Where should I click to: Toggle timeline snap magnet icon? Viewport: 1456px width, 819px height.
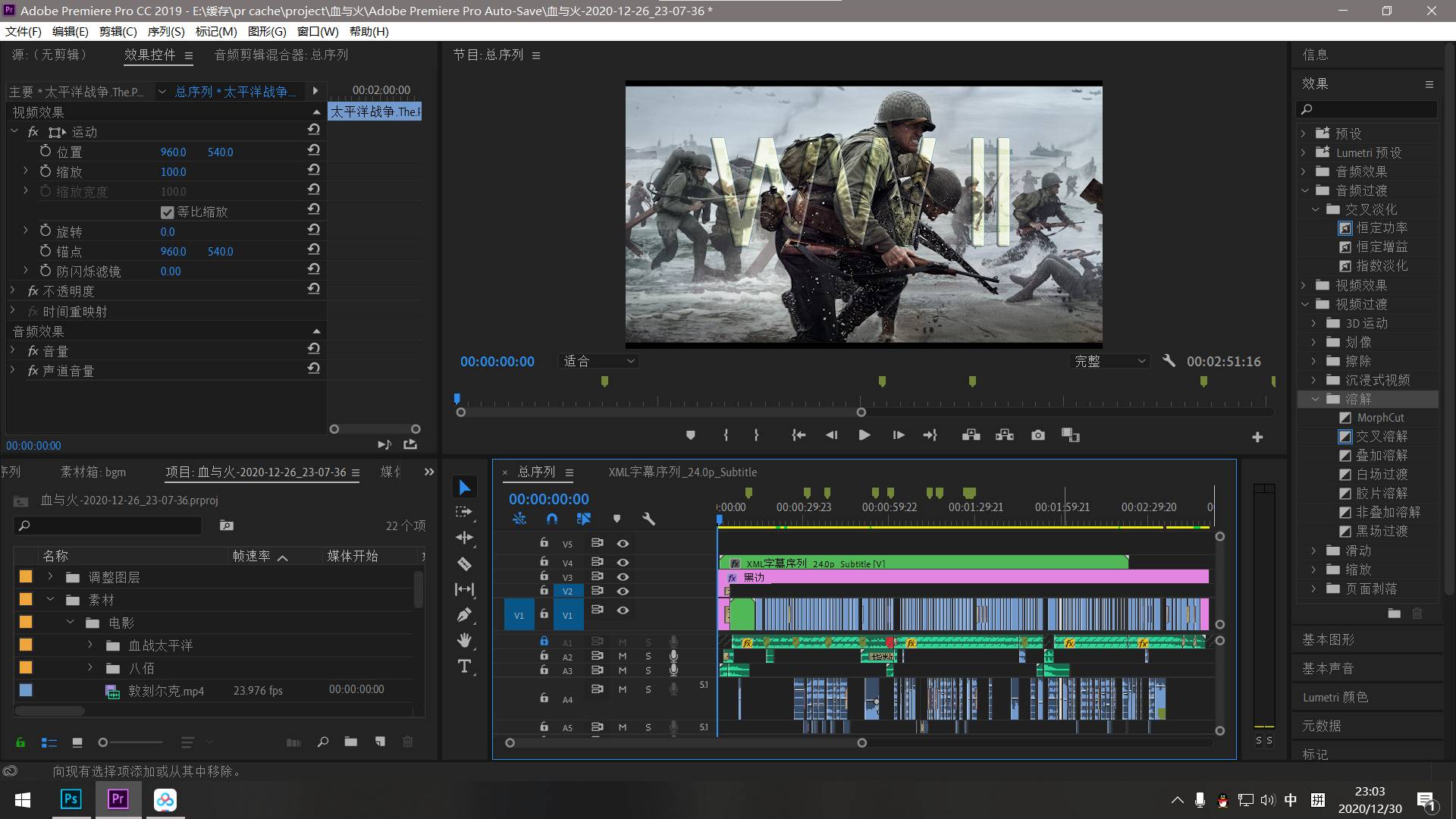[x=551, y=519]
